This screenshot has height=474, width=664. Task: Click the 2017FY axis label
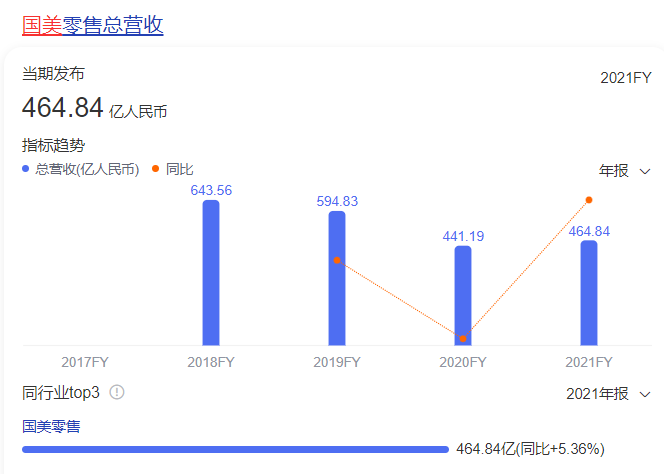[85, 362]
